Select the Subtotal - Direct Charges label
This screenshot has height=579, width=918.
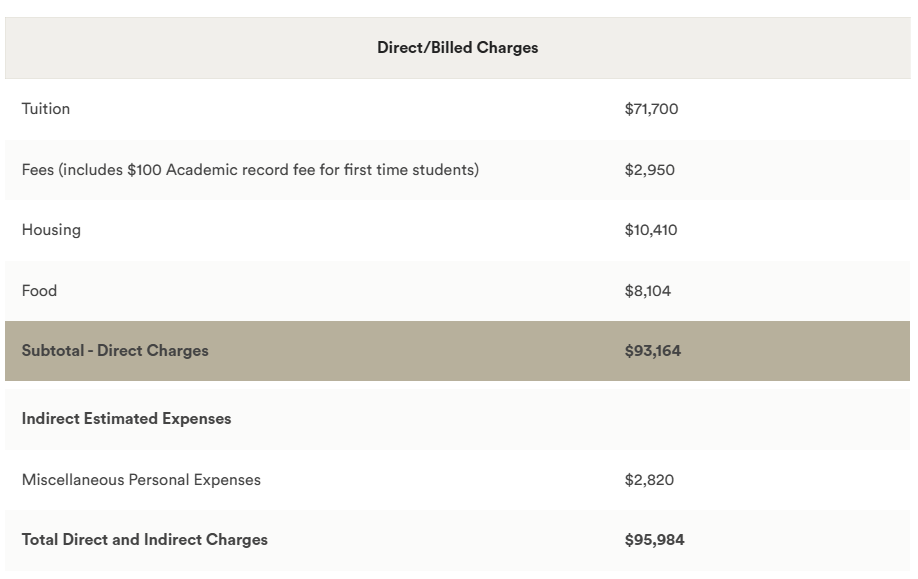[115, 351]
